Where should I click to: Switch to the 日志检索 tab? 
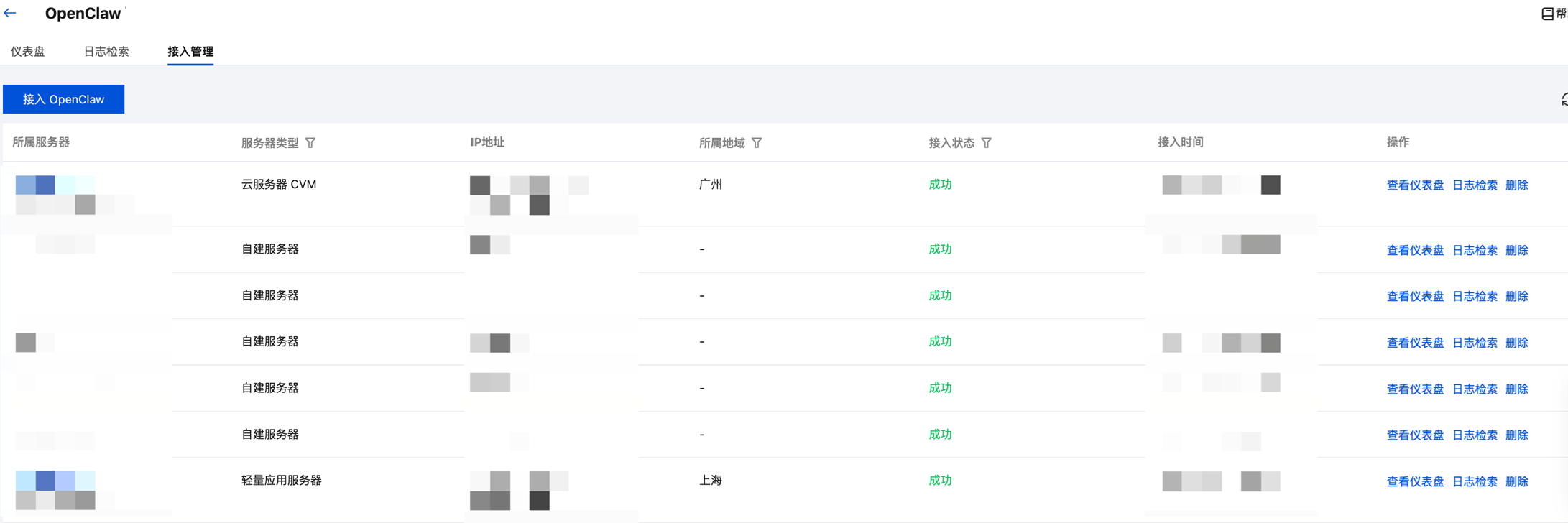pyautogui.click(x=106, y=52)
